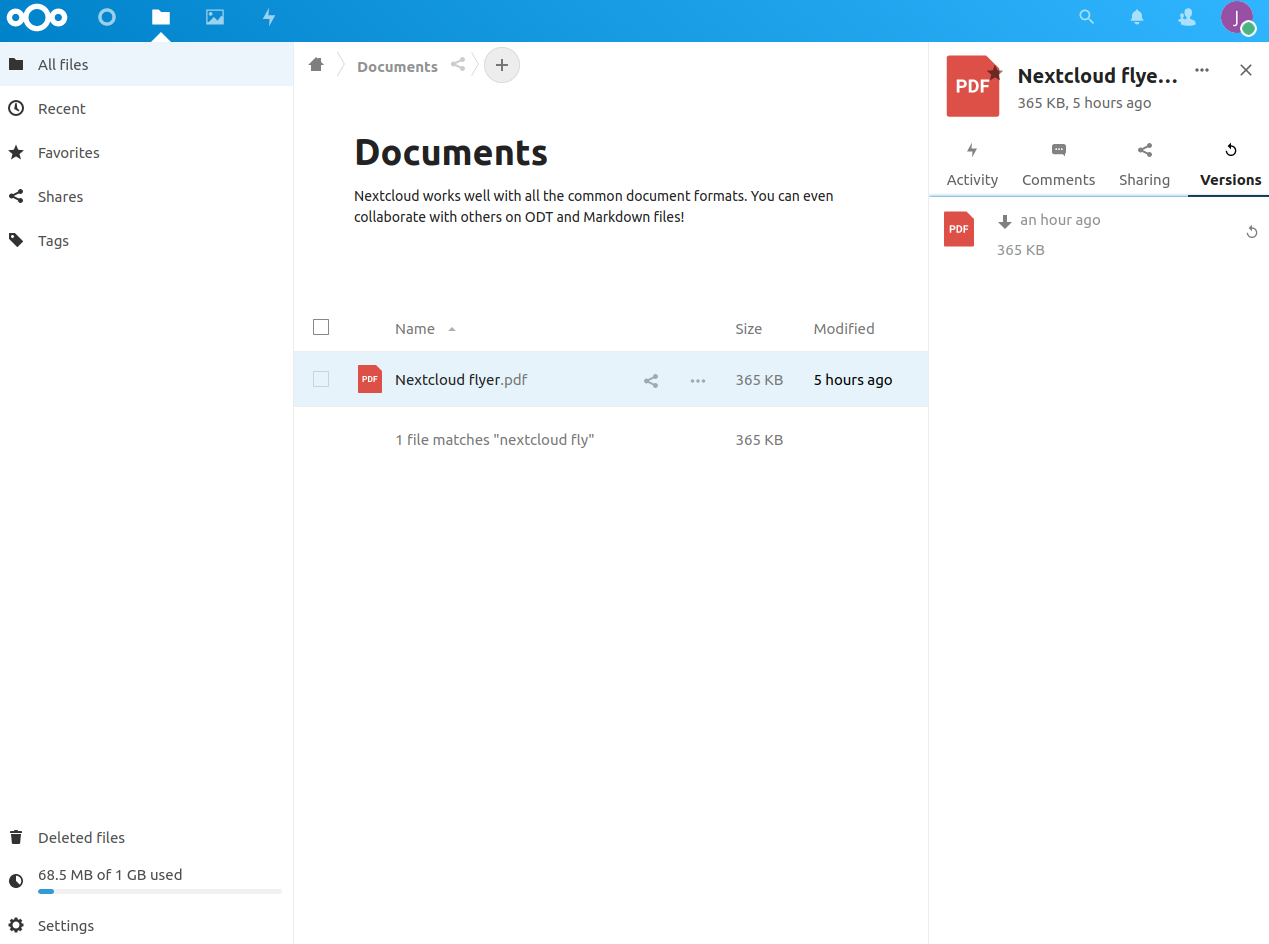The width and height of the screenshot is (1269, 944).
Task: Toggle the select-all files checkbox
Action: [321, 327]
